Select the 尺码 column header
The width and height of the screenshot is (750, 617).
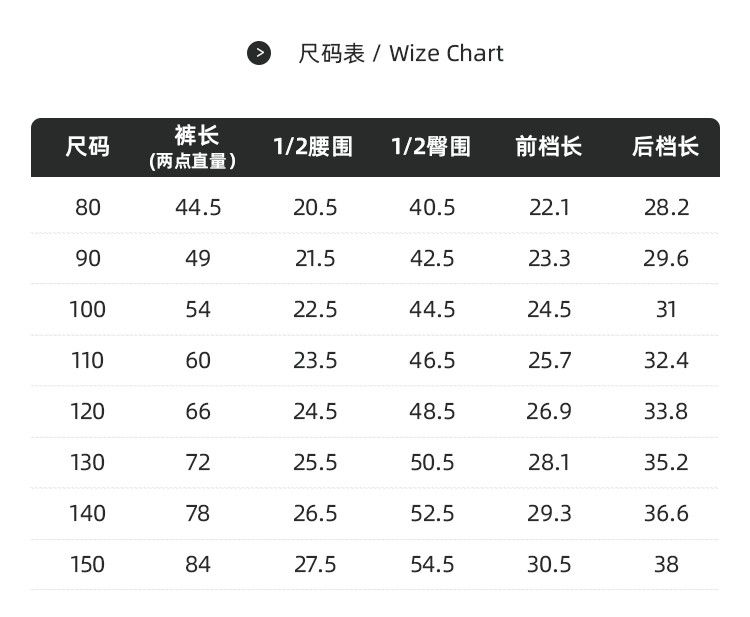click(x=88, y=146)
